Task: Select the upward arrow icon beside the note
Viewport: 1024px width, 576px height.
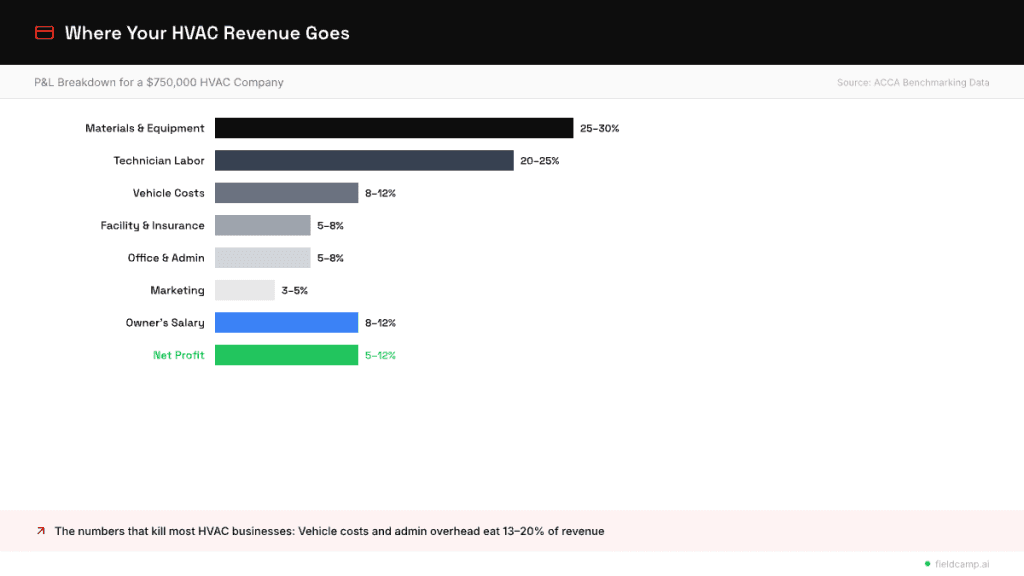Action: point(40,531)
